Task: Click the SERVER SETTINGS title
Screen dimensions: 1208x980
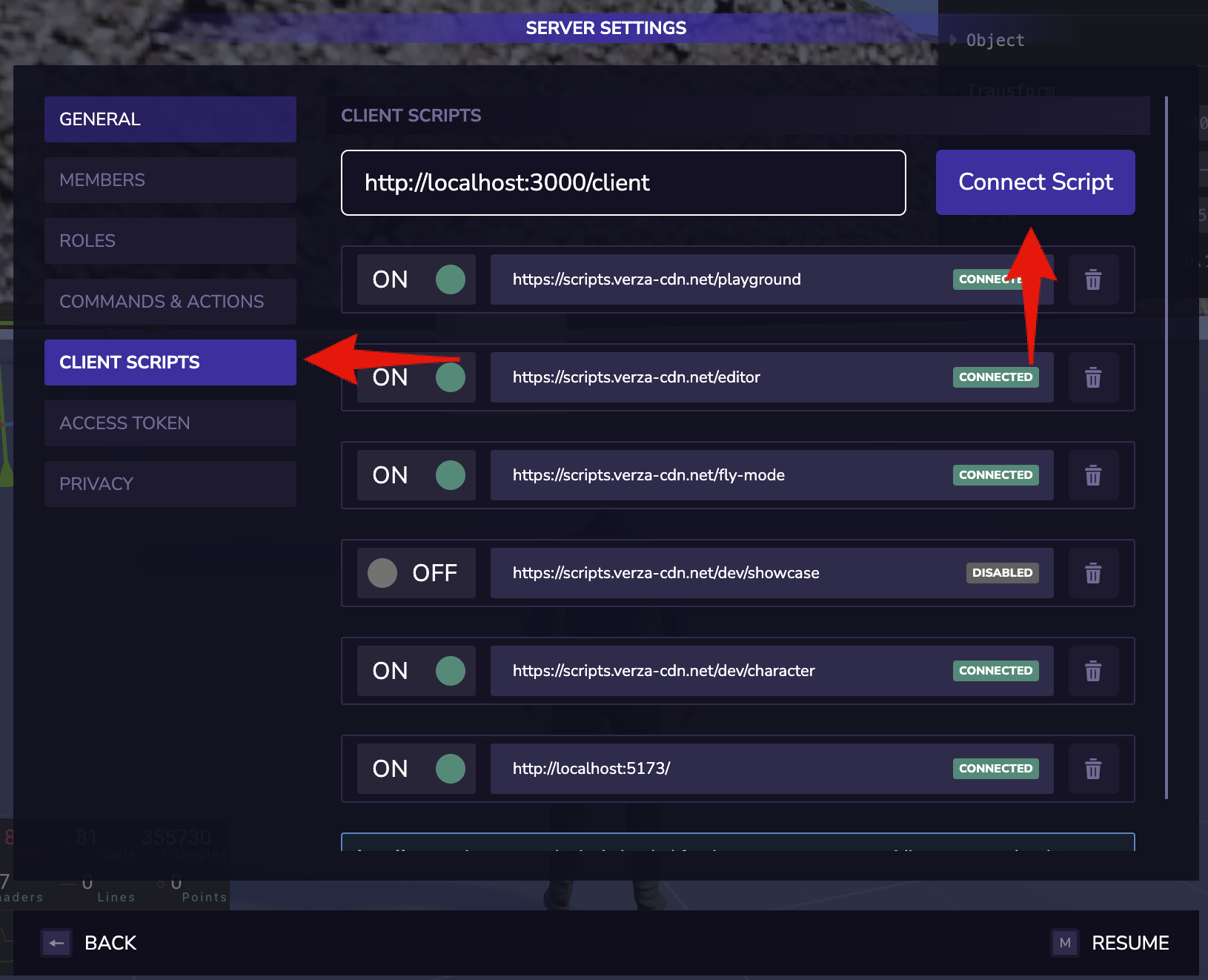Action: pos(606,28)
